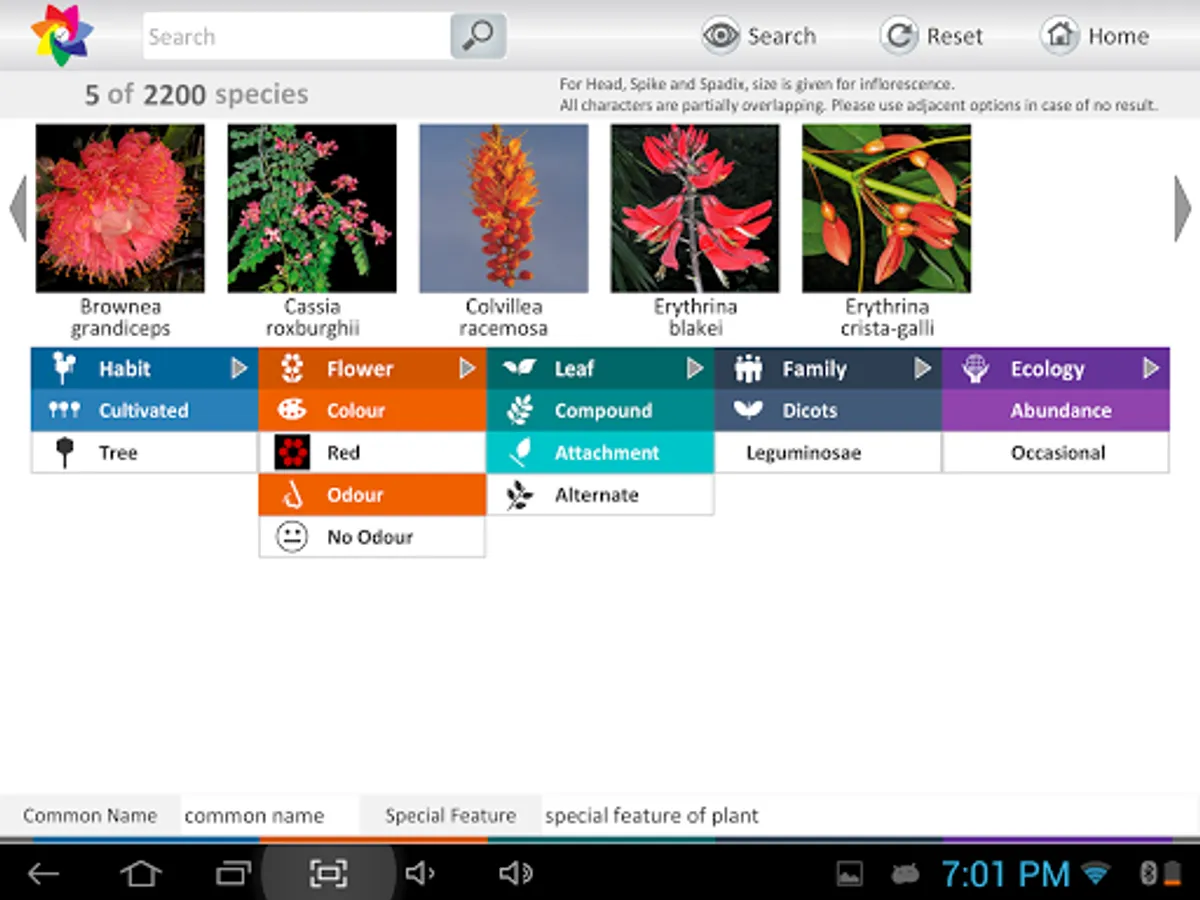Click the Ecology globe icon
The width and height of the screenshot is (1200, 900).
(976, 369)
